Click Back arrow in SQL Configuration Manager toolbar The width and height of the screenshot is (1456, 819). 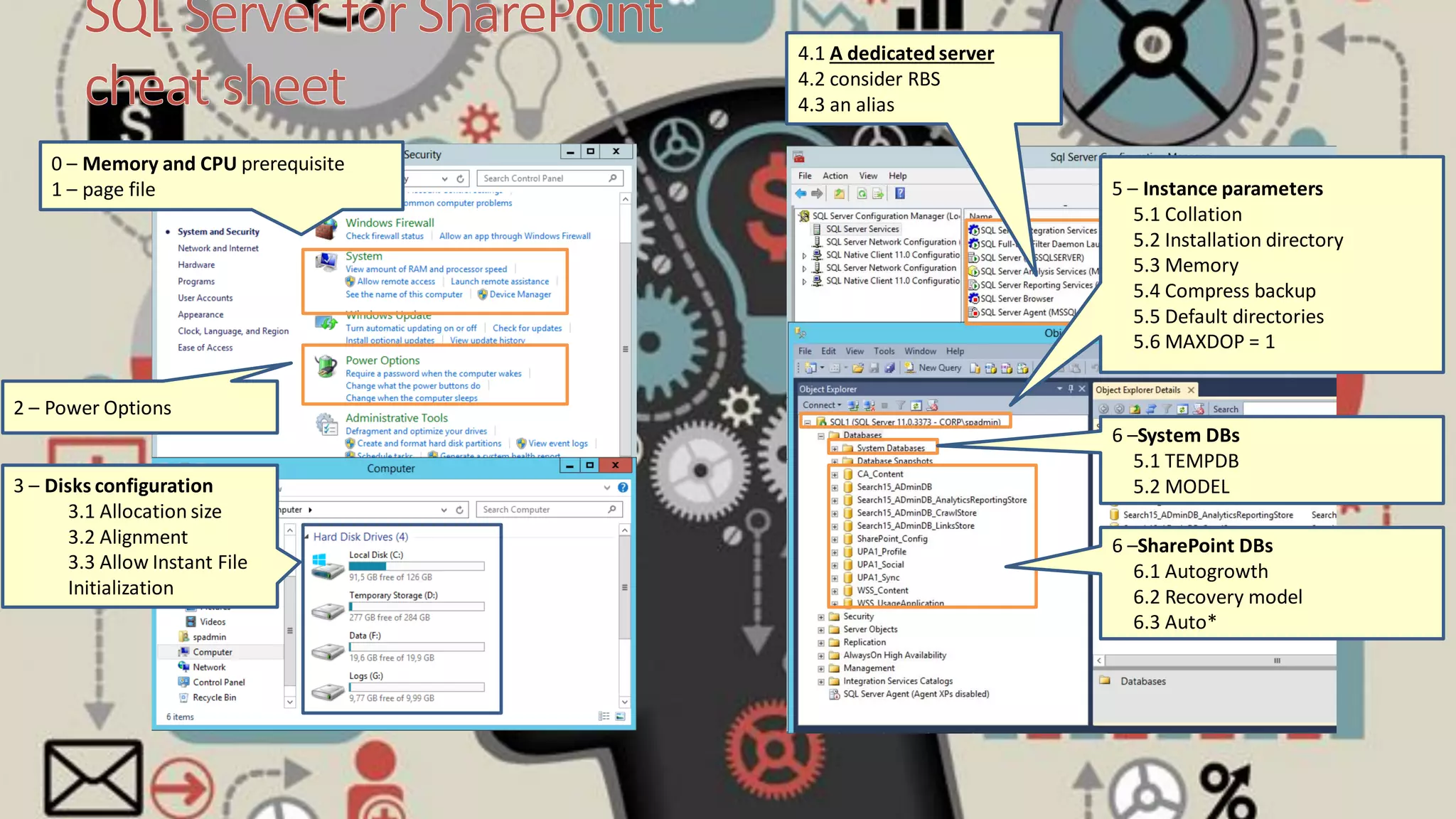(x=801, y=193)
